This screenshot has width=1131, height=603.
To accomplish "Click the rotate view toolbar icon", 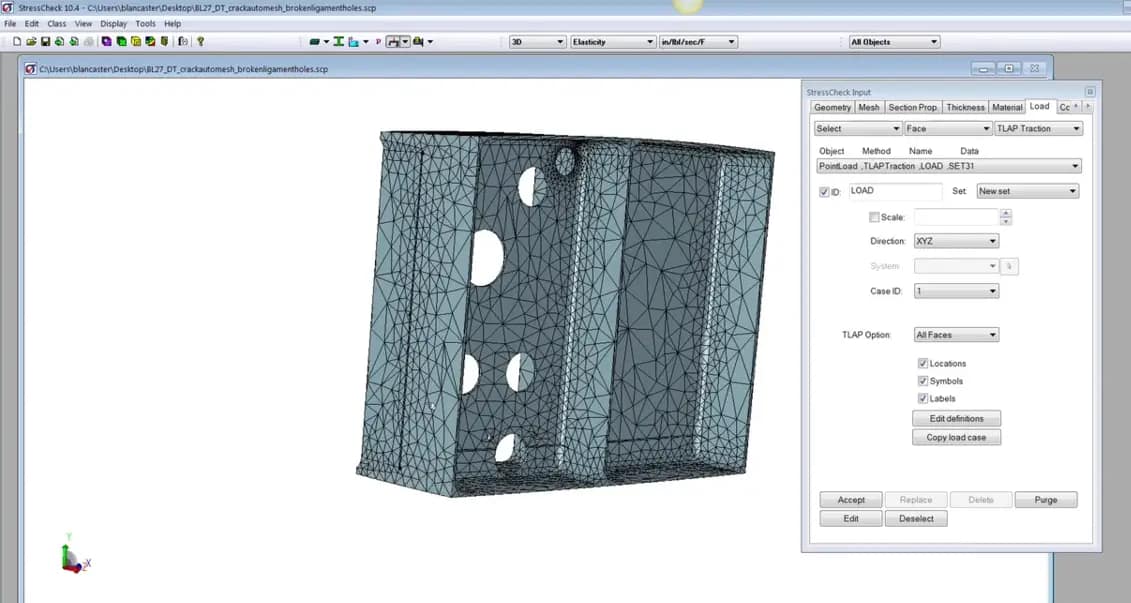I will [392, 41].
